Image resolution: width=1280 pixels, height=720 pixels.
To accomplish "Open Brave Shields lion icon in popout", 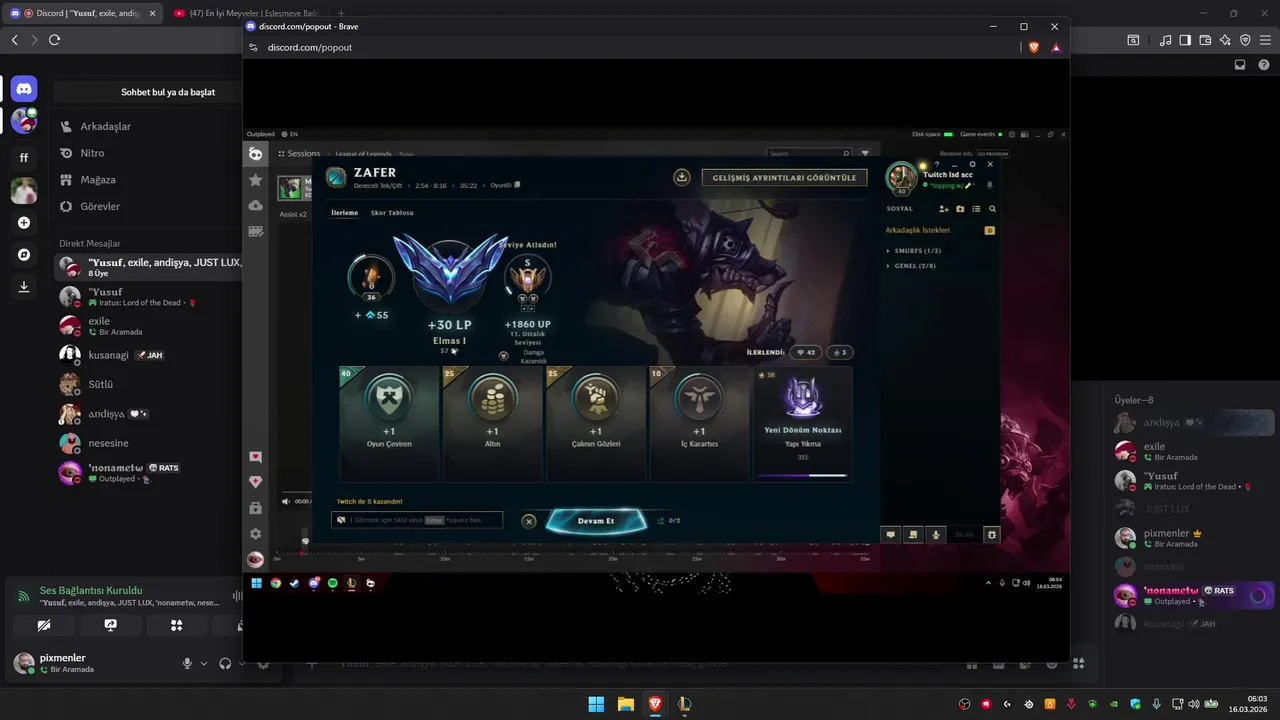I will (x=1034, y=47).
